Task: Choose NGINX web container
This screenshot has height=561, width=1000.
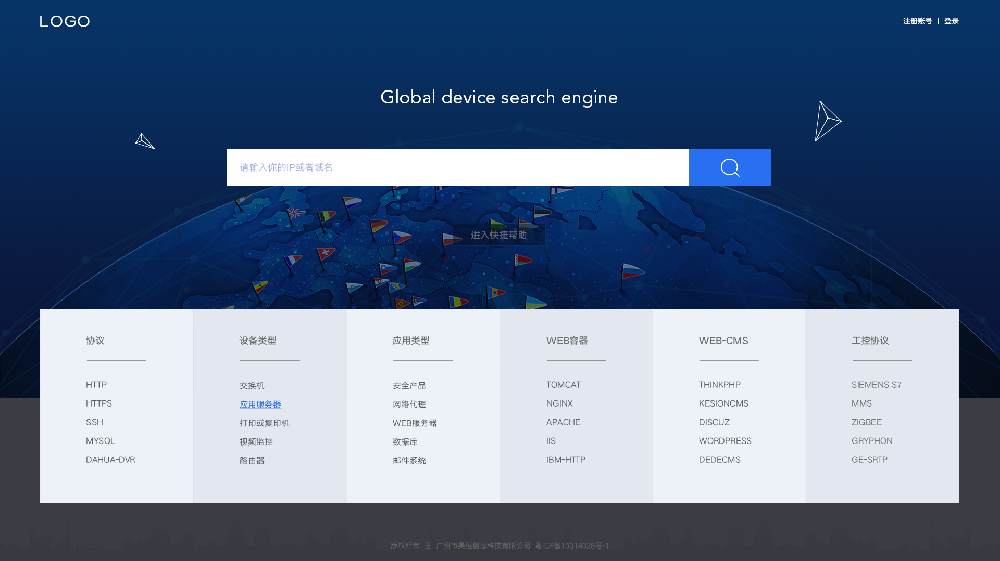Action: coord(559,404)
